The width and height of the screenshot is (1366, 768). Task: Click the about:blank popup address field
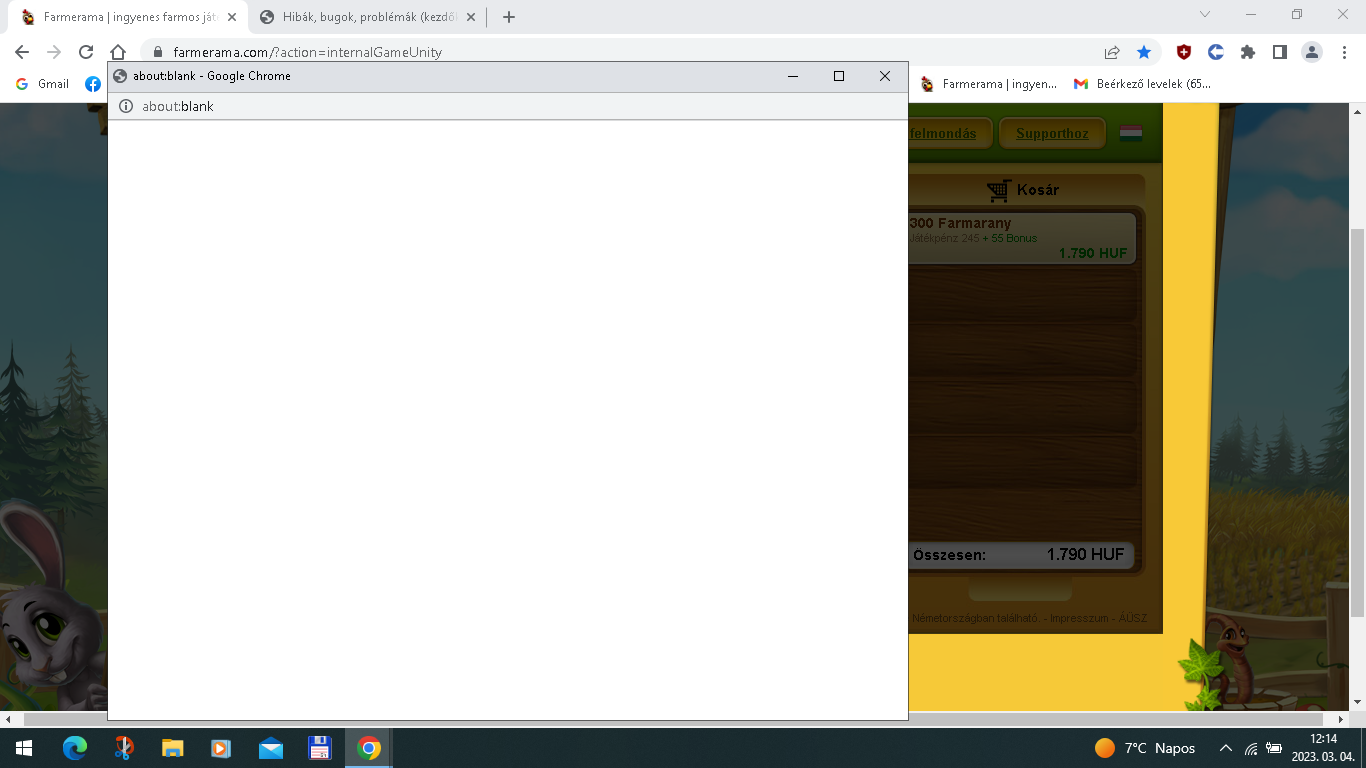coord(500,106)
